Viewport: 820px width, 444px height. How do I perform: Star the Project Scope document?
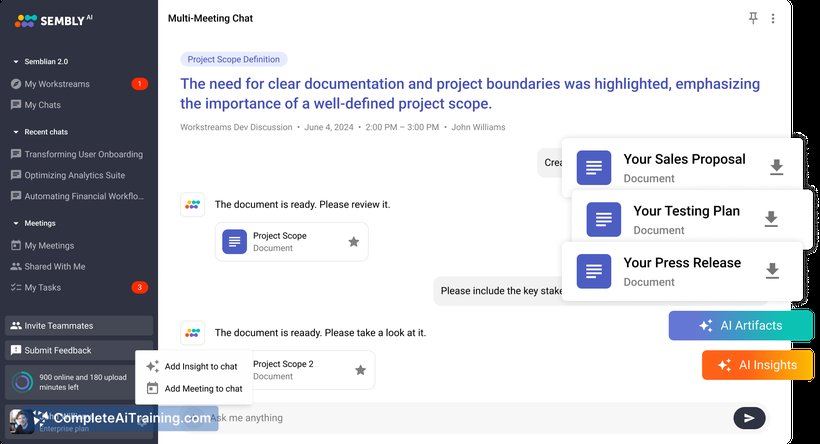click(354, 242)
